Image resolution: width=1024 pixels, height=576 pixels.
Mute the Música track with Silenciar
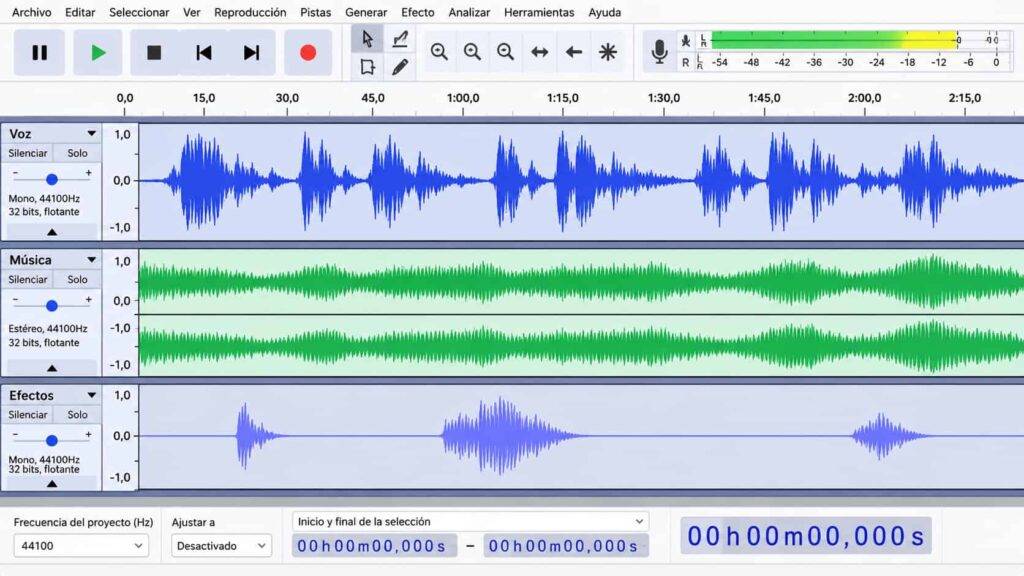[x=27, y=280]
